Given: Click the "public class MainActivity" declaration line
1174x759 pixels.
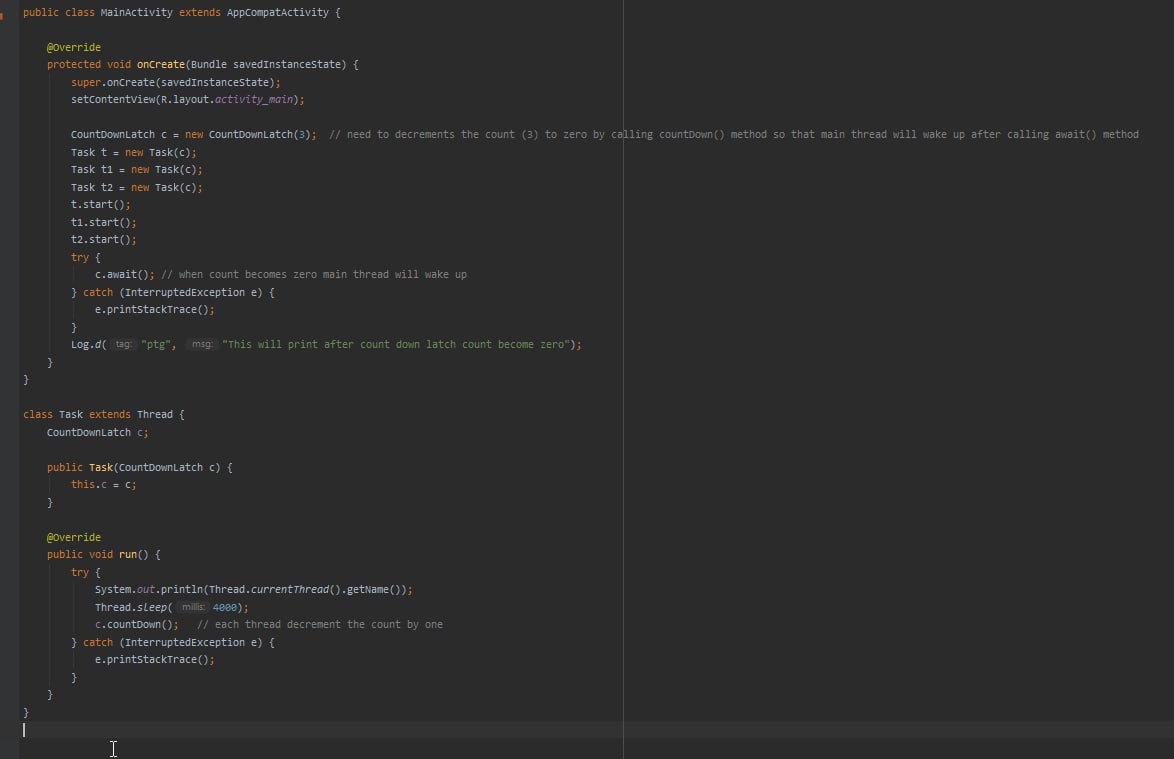Looking at the screenshot, I should [x=181, y=13].
